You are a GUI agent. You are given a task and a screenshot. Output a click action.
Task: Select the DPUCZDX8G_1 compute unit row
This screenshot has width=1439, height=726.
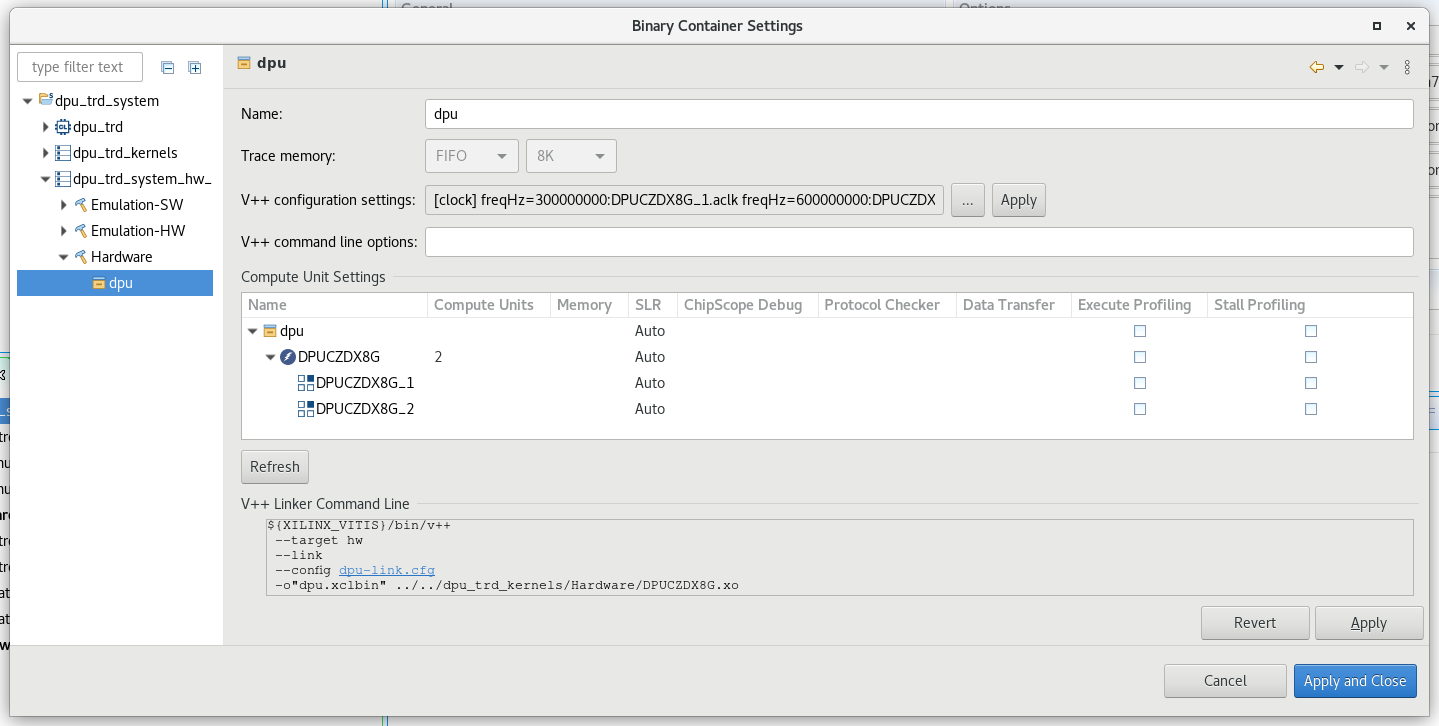click(x=364, y=383)
